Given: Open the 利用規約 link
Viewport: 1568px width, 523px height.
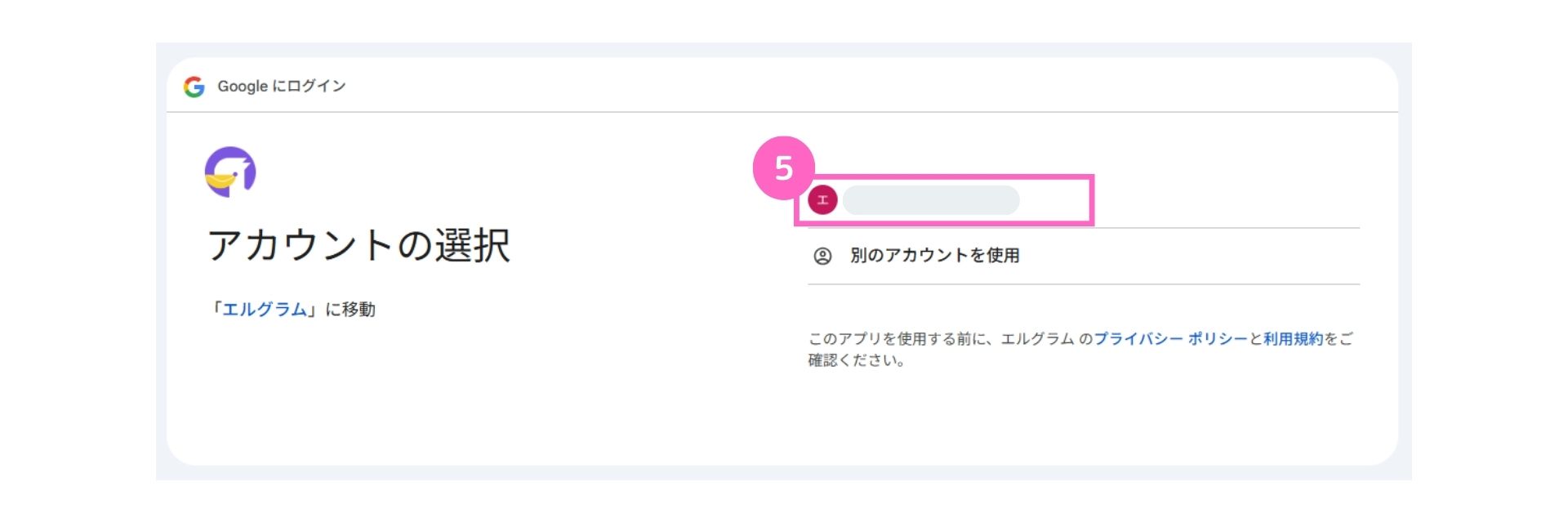Looking at the screenshot, I should pyautogui.click(x=1293, y=338).
